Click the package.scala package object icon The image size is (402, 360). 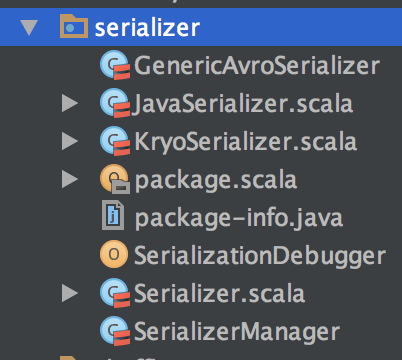pos(115,179)
